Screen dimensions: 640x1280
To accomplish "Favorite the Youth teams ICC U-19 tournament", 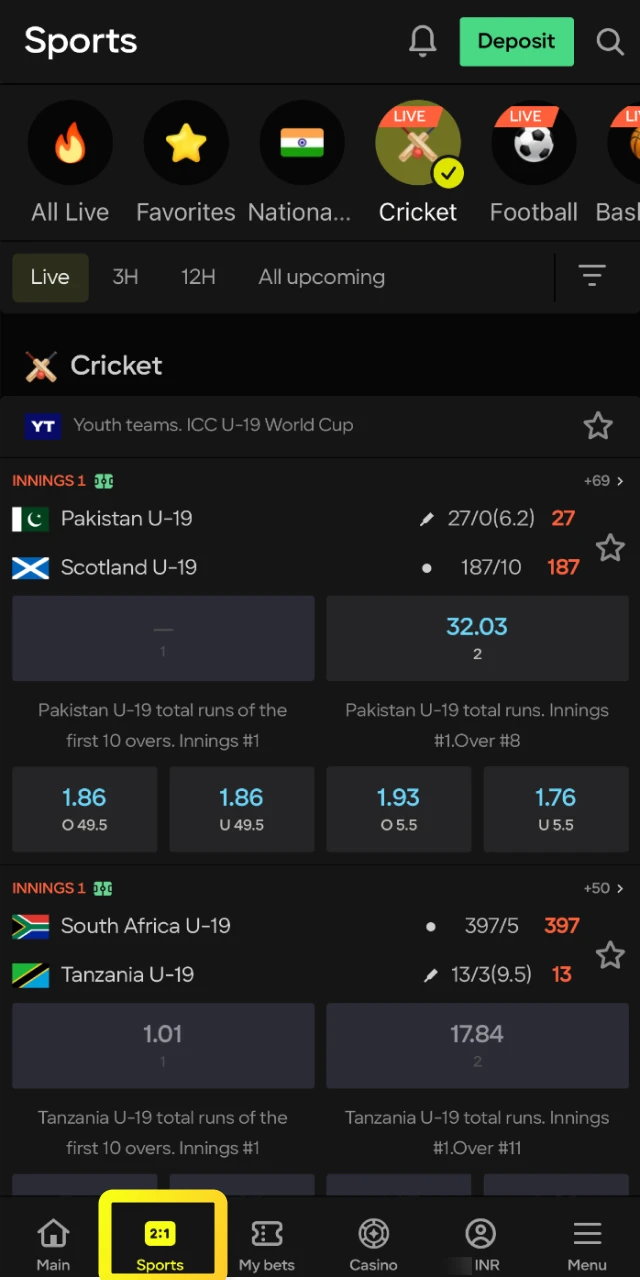I will tap(598, 425).
